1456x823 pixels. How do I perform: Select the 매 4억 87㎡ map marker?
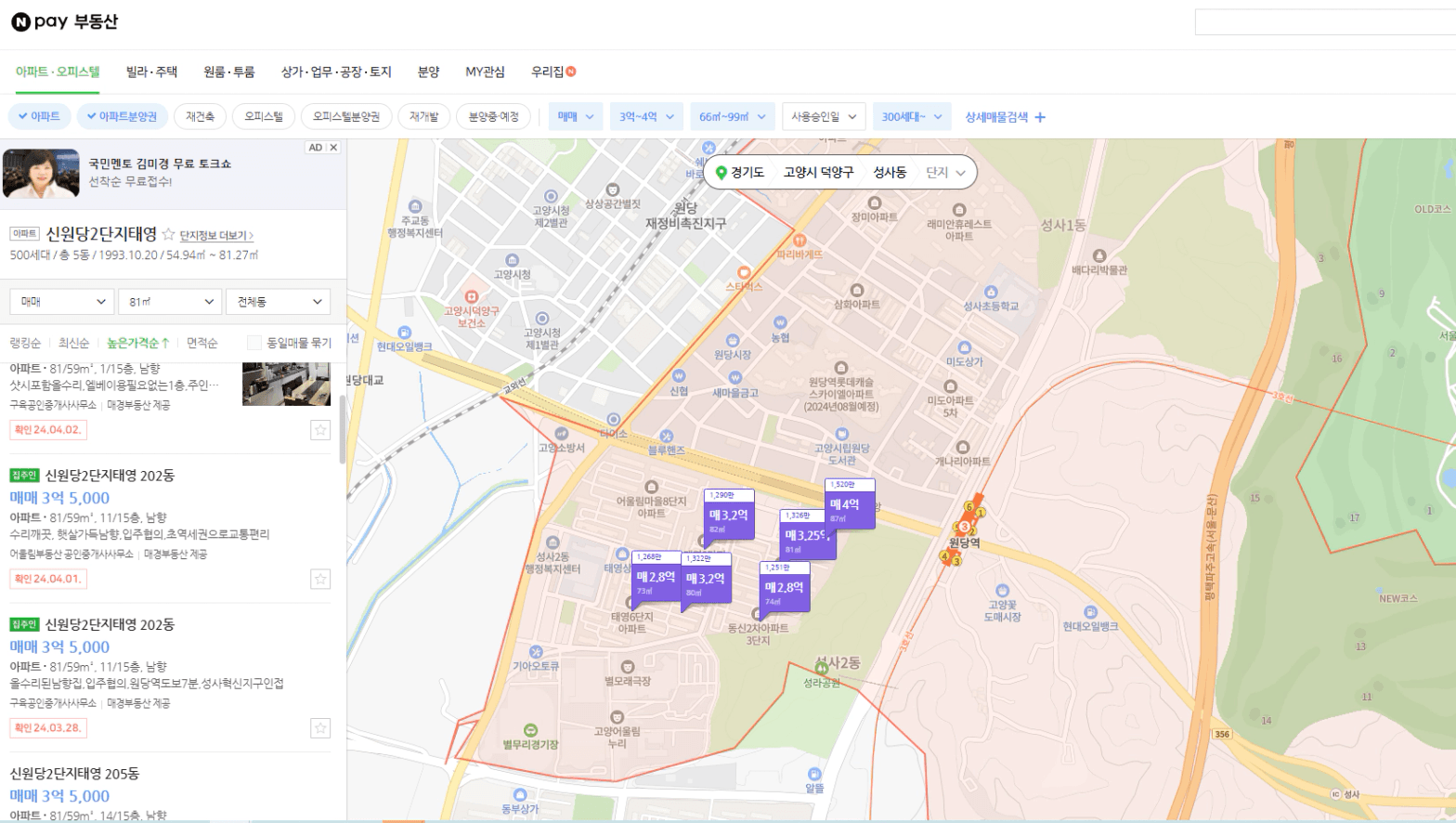click(850, 504)
